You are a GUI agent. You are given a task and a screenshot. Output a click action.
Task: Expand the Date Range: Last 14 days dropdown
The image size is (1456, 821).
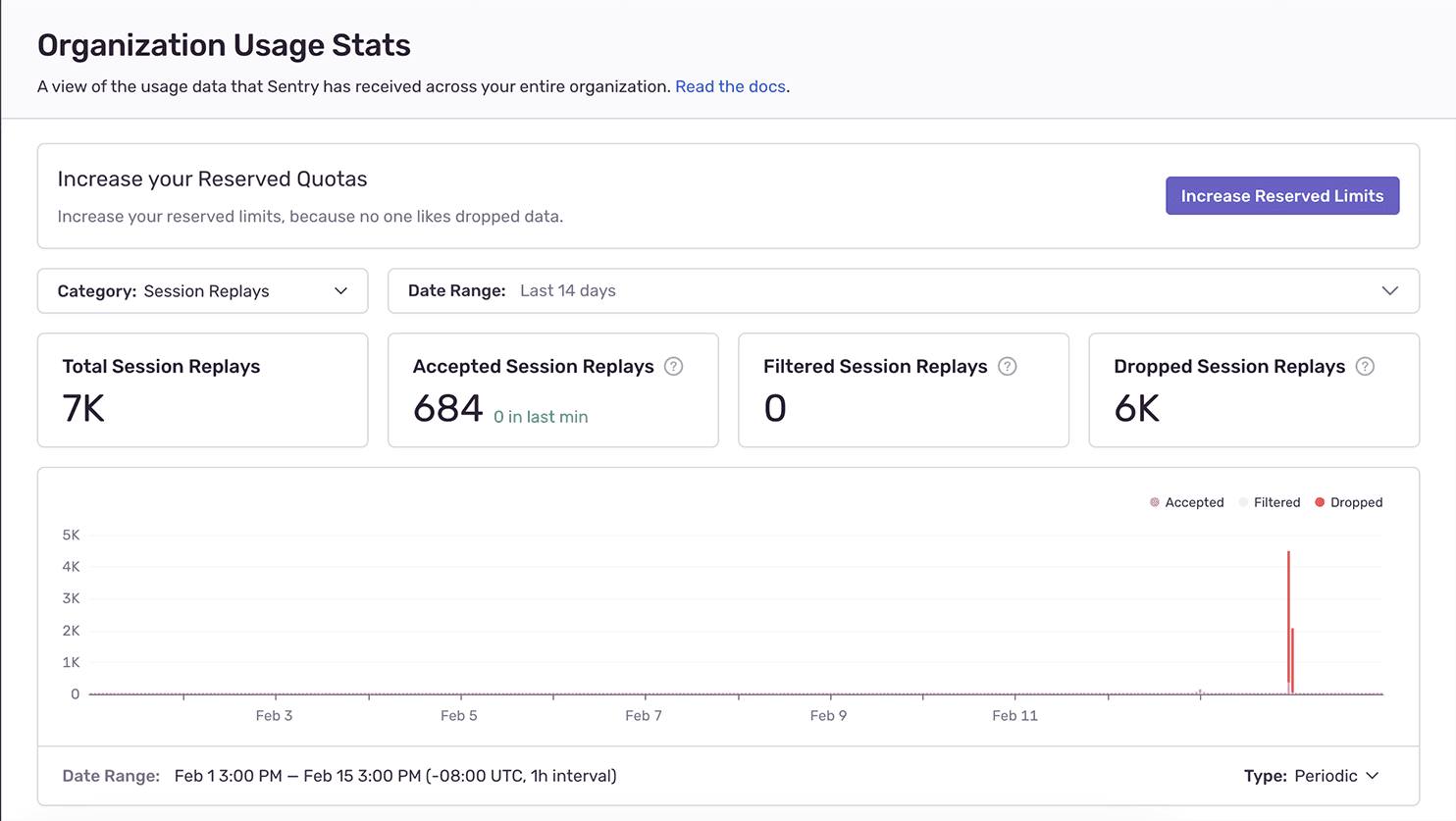pos(903,290)
